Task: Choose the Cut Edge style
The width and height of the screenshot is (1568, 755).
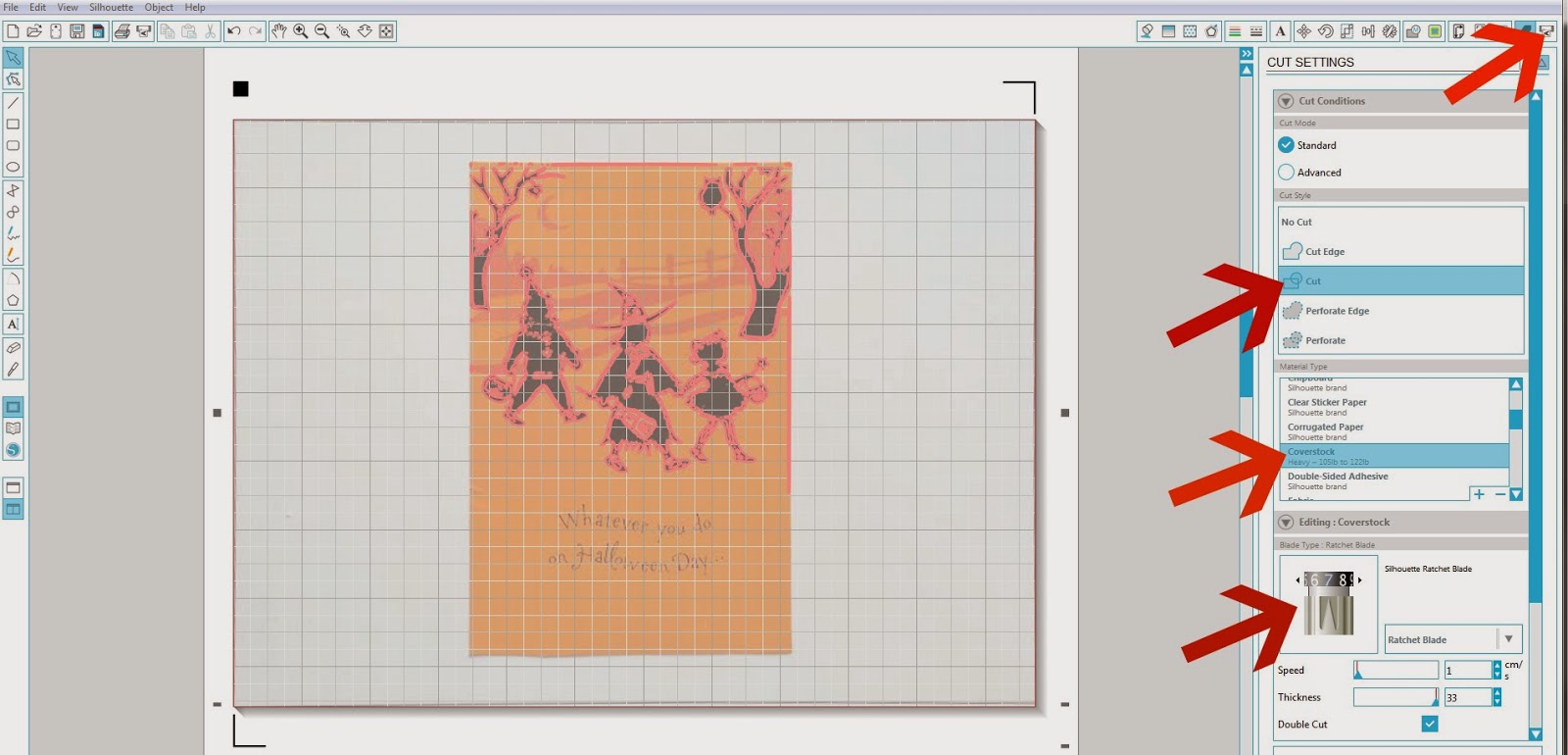Action: click(x=1401, y=252)
